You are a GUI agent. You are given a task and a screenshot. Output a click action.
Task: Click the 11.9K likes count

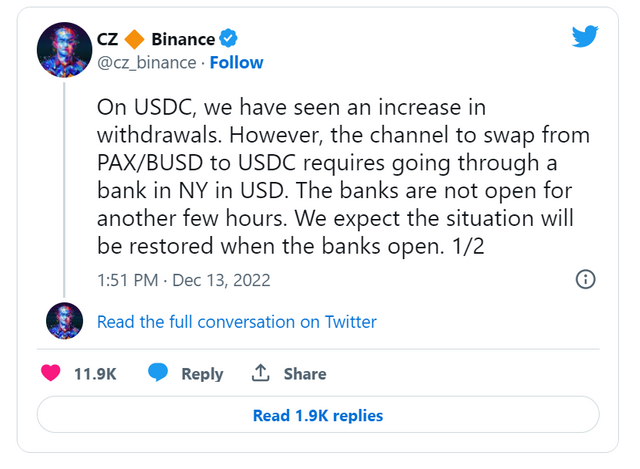(x=96, y=374)
